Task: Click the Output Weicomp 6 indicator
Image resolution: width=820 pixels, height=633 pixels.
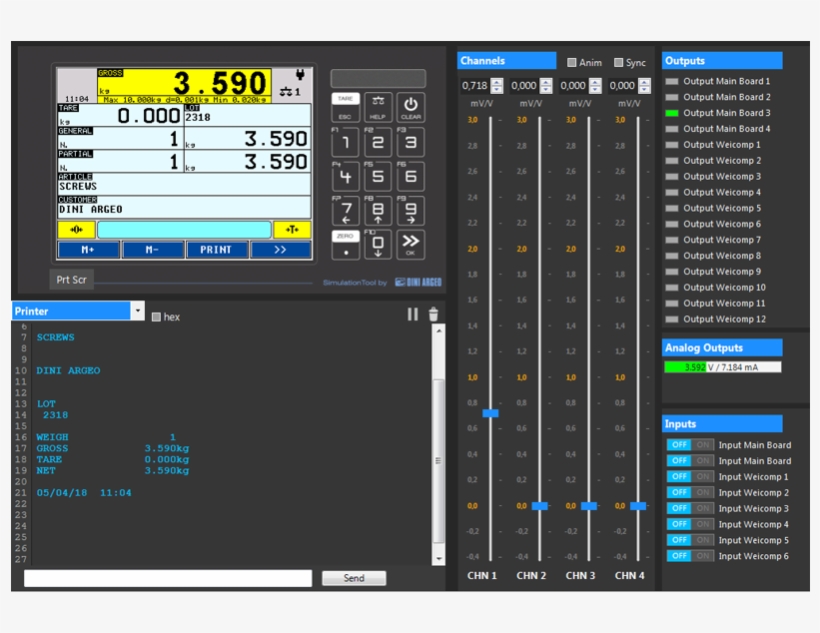Action: coord(672,224)
